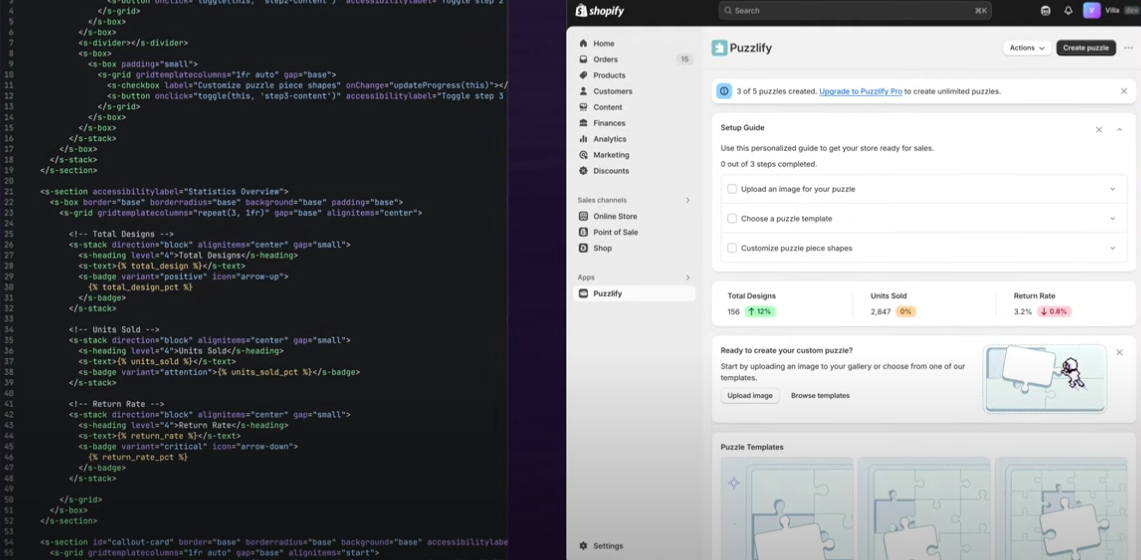
Task: Click the Puzzlify app icon in sidebar
Action: click(x=583, y=294)
